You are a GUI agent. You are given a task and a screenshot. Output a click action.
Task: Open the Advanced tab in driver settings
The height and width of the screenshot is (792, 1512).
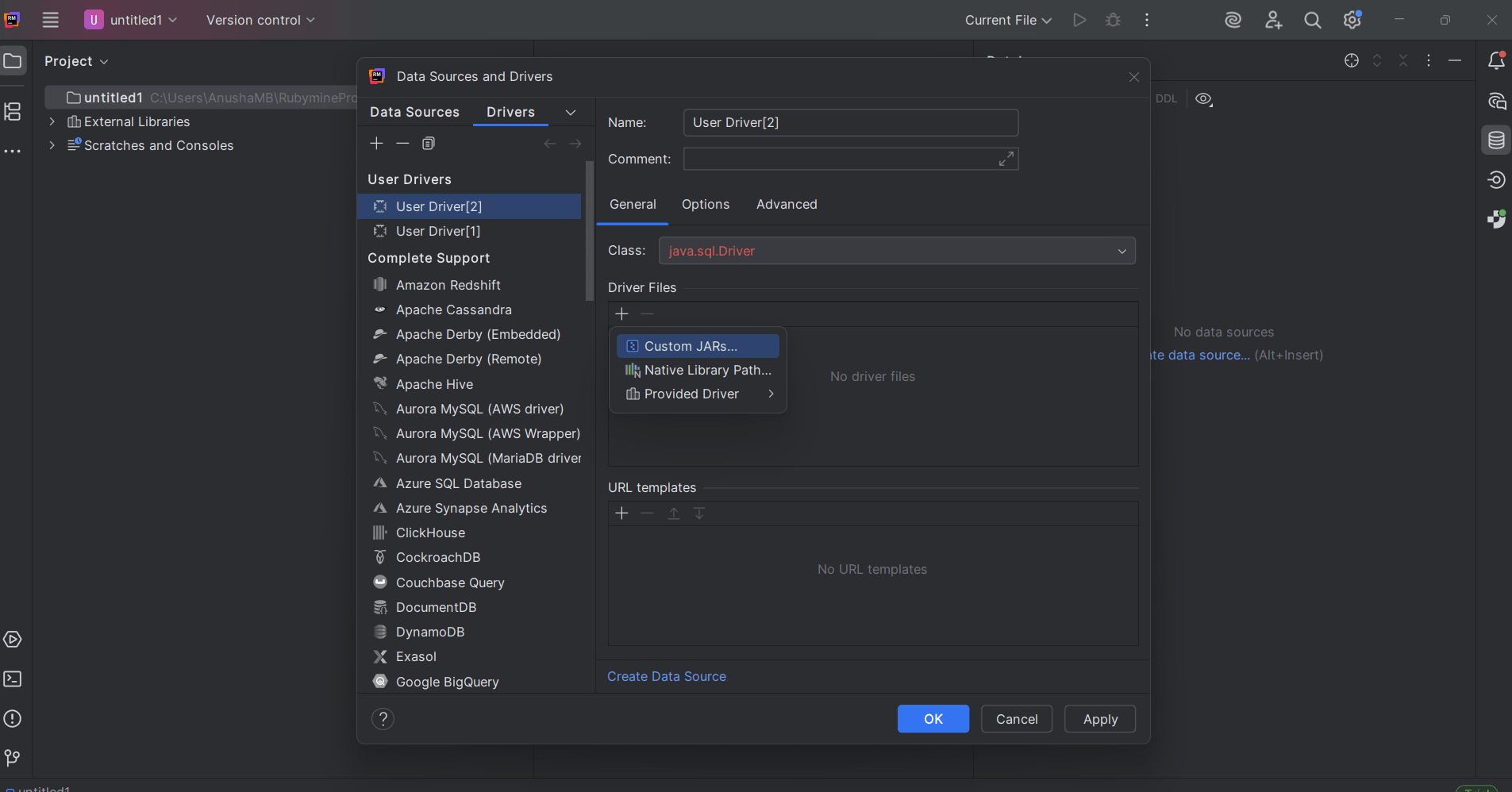click(787, 204)
